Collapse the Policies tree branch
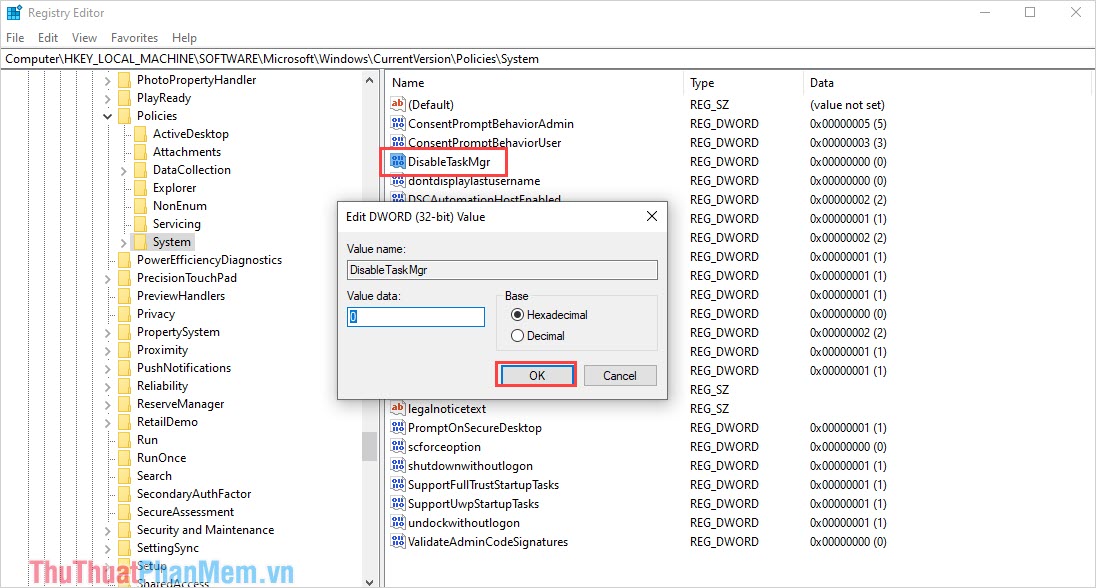 point(107,115)
